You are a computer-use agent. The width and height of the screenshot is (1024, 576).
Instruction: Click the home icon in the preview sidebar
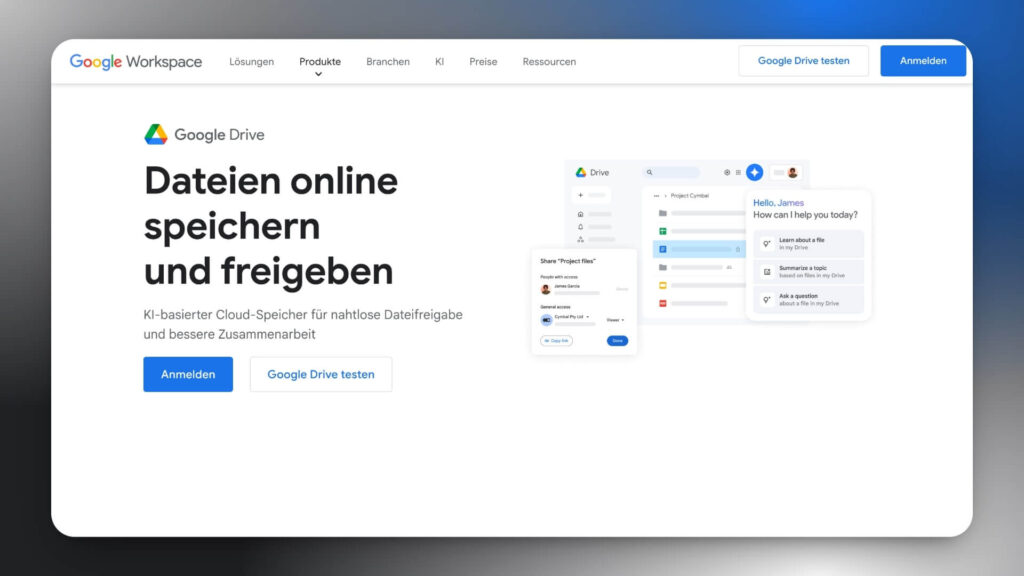(x=581, y=214)
